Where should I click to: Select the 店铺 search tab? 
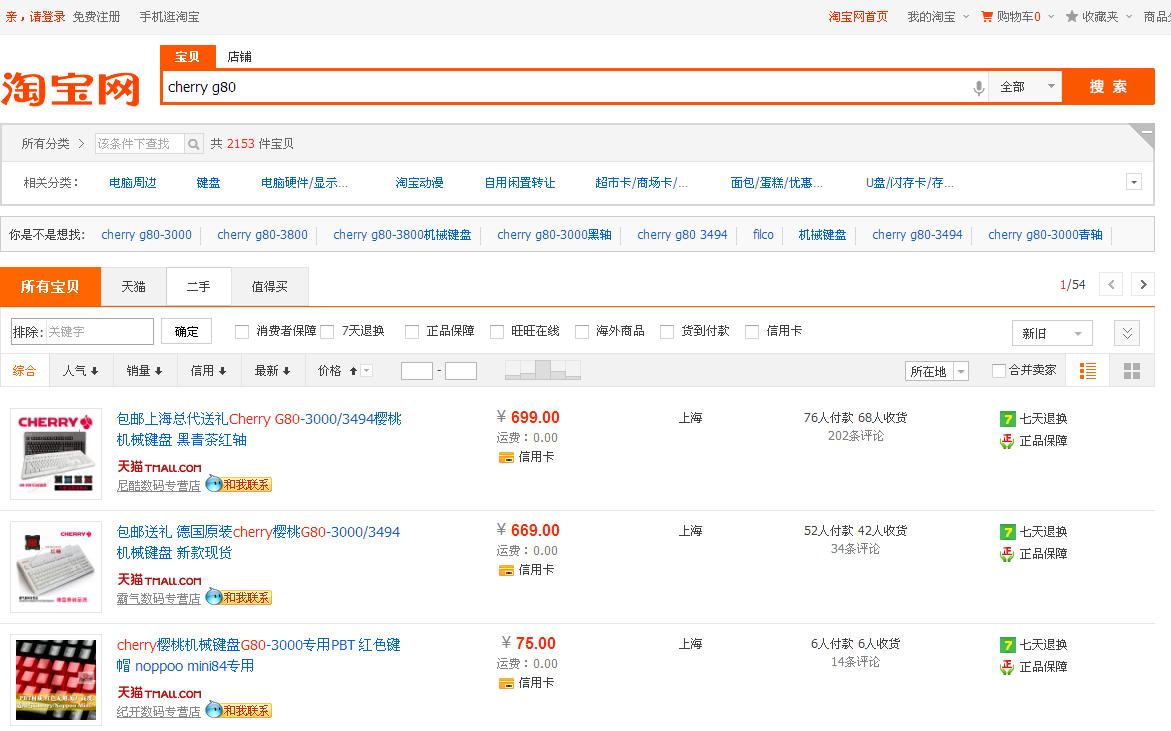pos(239,57)
